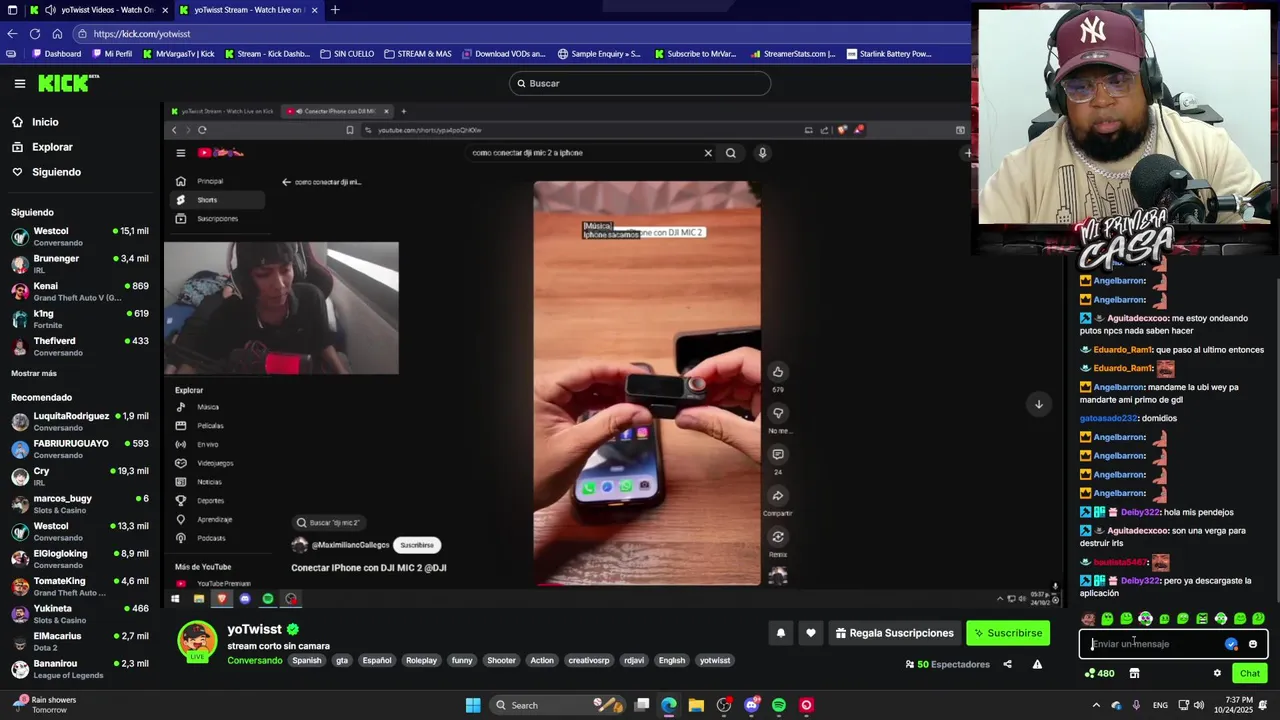Open SIN CUELLO bookmark folder
The width and height of the screenshot is (1280, 720).
click(347, 54)
